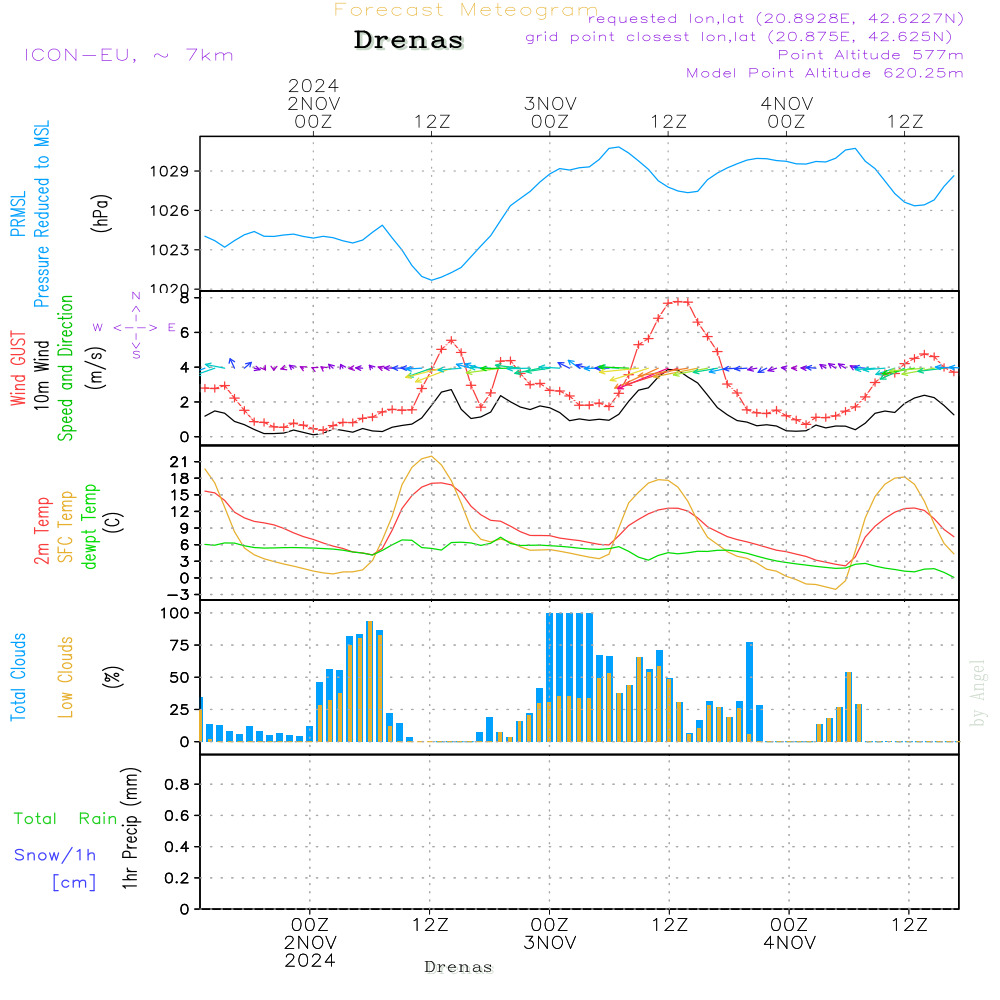Click the 'Drenas' caption below the chart
The height and width of the screenshot is (1000, 1000).
459,967
